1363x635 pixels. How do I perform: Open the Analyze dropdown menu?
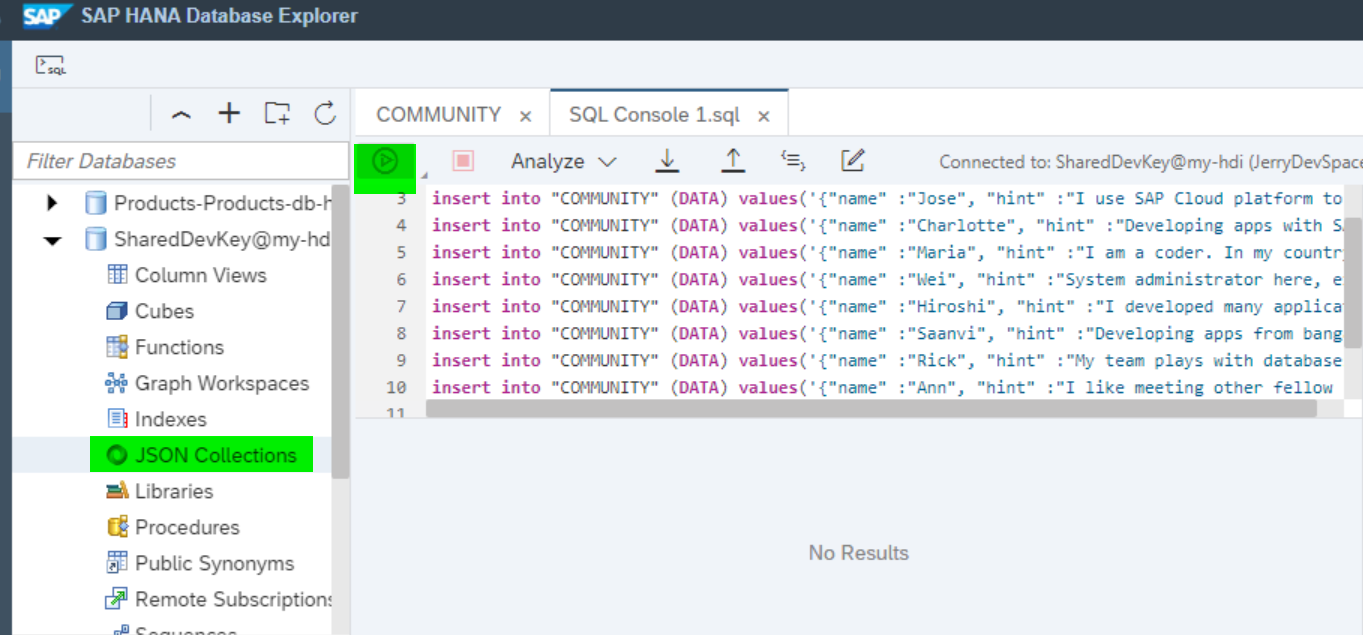point(564,161)
